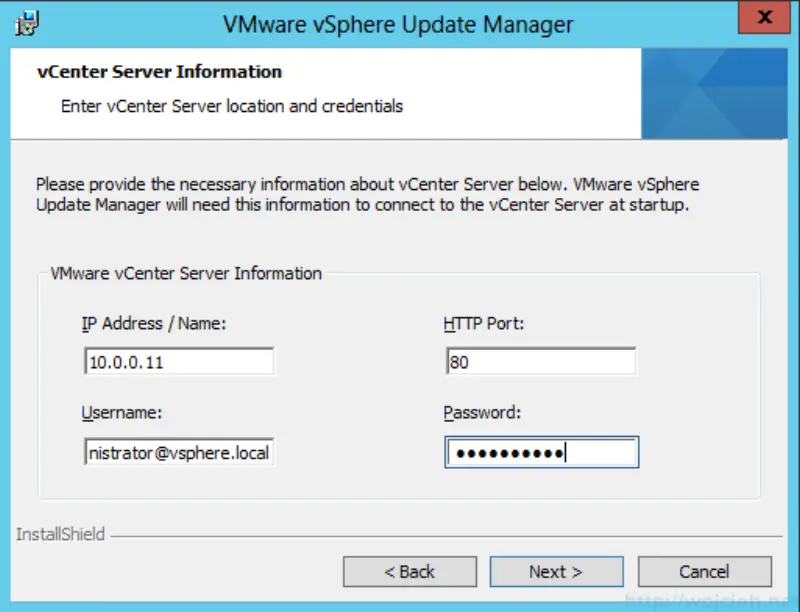Click the vCenter Server Information heading
This screenshot has width=800, height=612.
coord(160,72)
